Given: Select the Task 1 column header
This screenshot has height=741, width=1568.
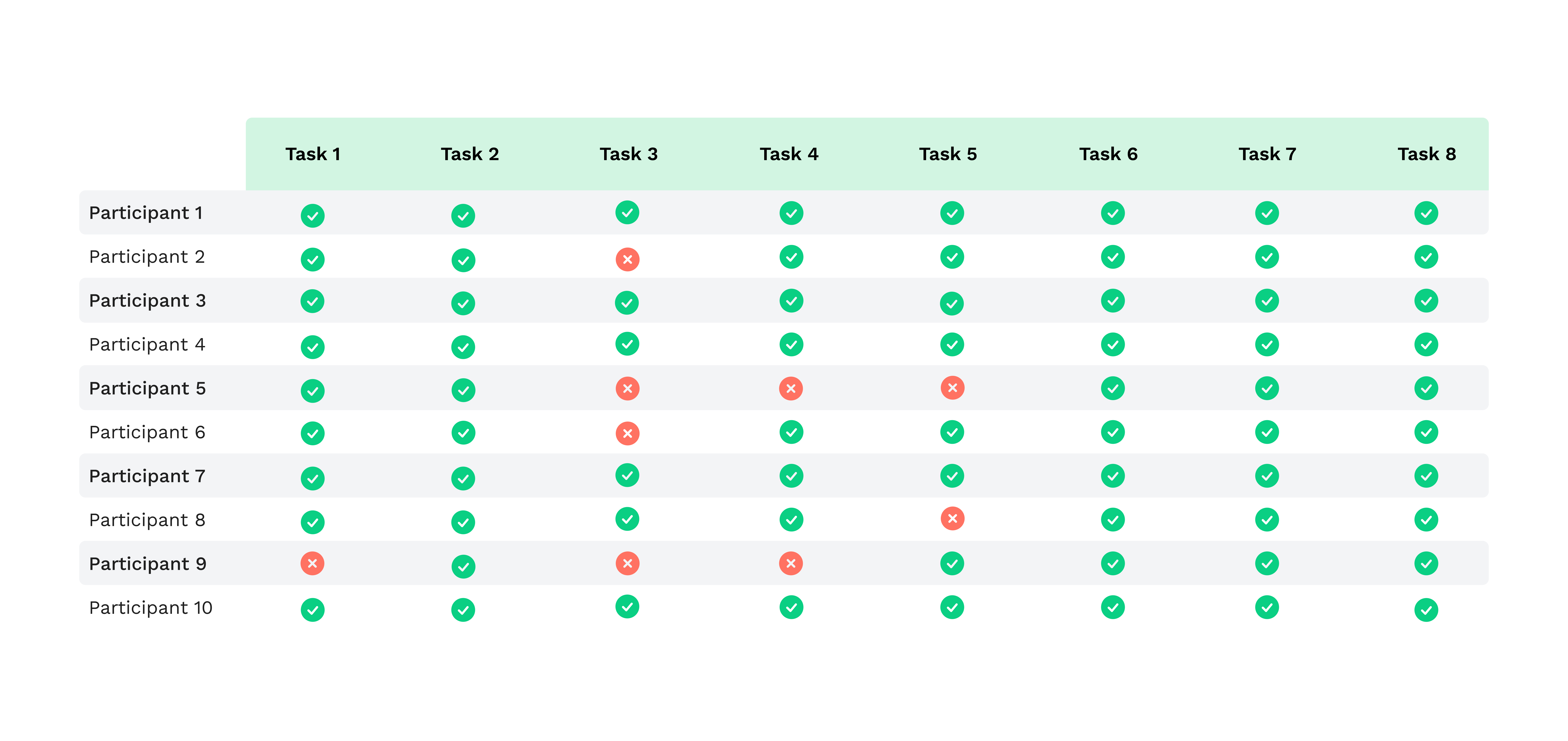Looking at the screenshot, I should click(313, 154).
